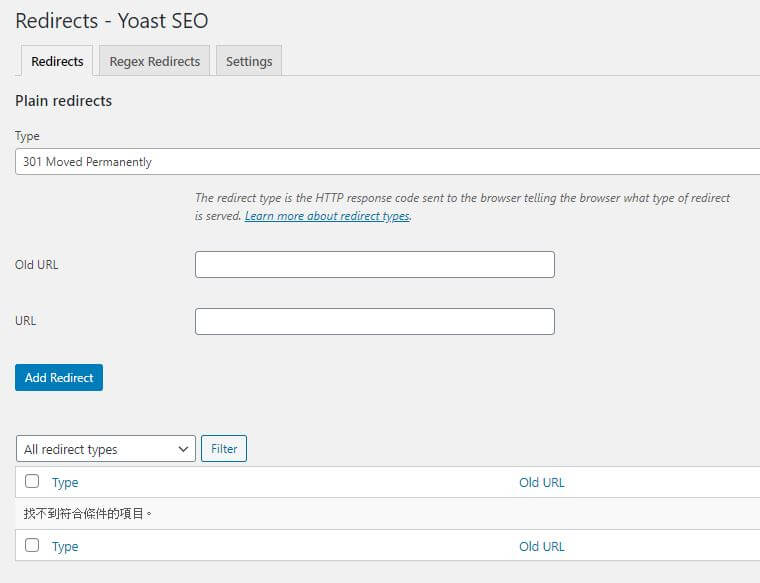
Task: Click the Add Redirect button
Action: tap(59, 378)
